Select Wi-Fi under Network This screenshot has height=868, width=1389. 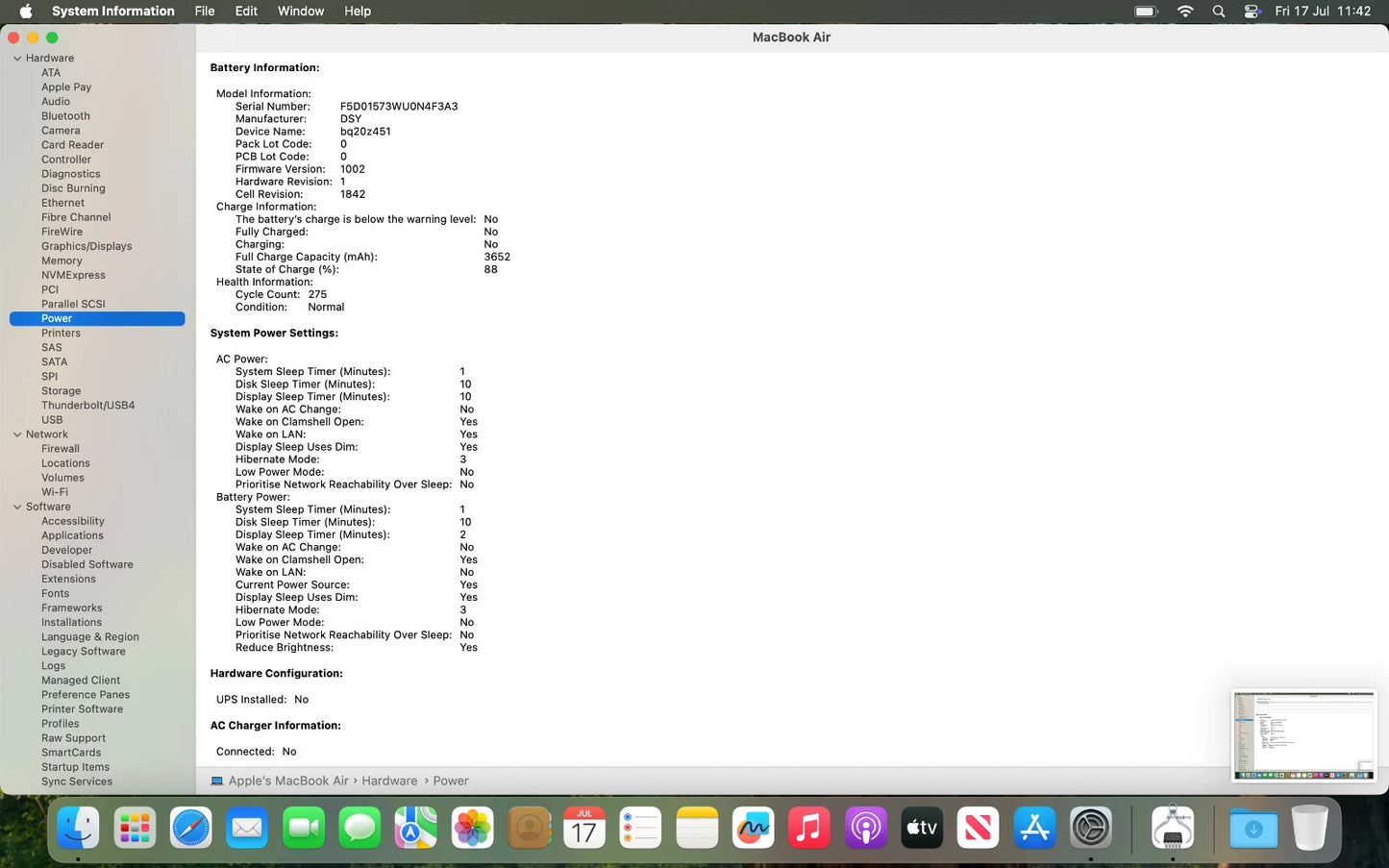[x=55, y=492]
